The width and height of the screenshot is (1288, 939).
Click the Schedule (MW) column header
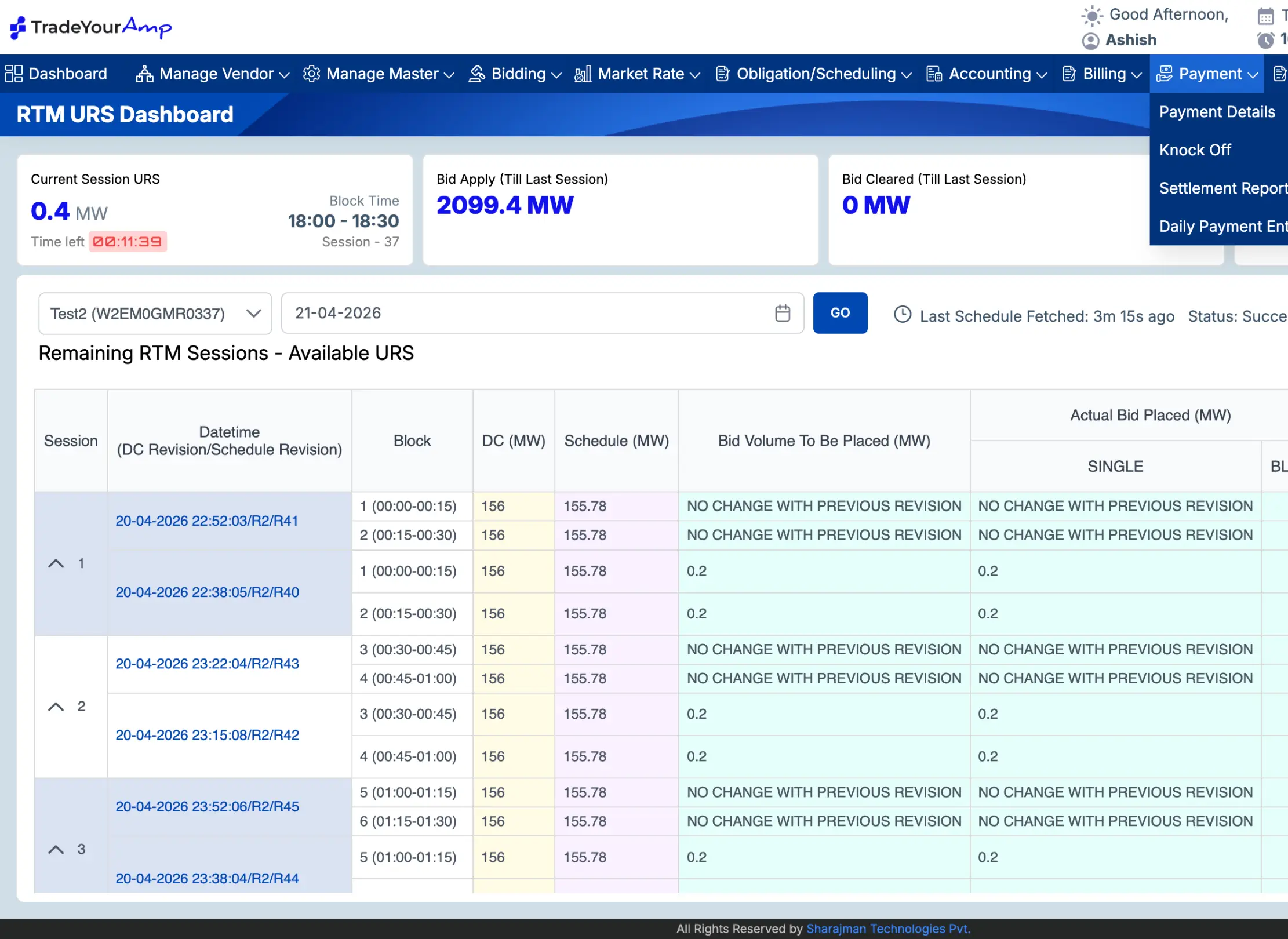point(617,441)
